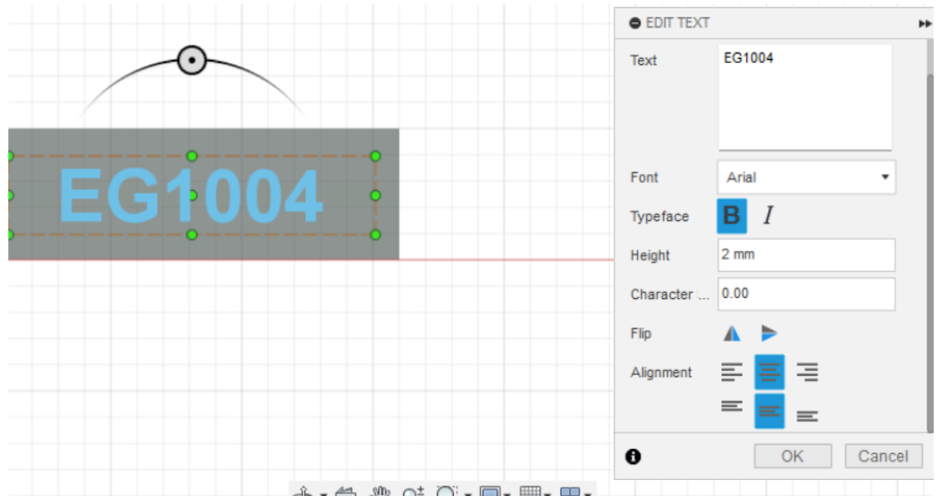Flip the text horizontally
This screenshot has height=496, width=936.
tap(732, 333)
